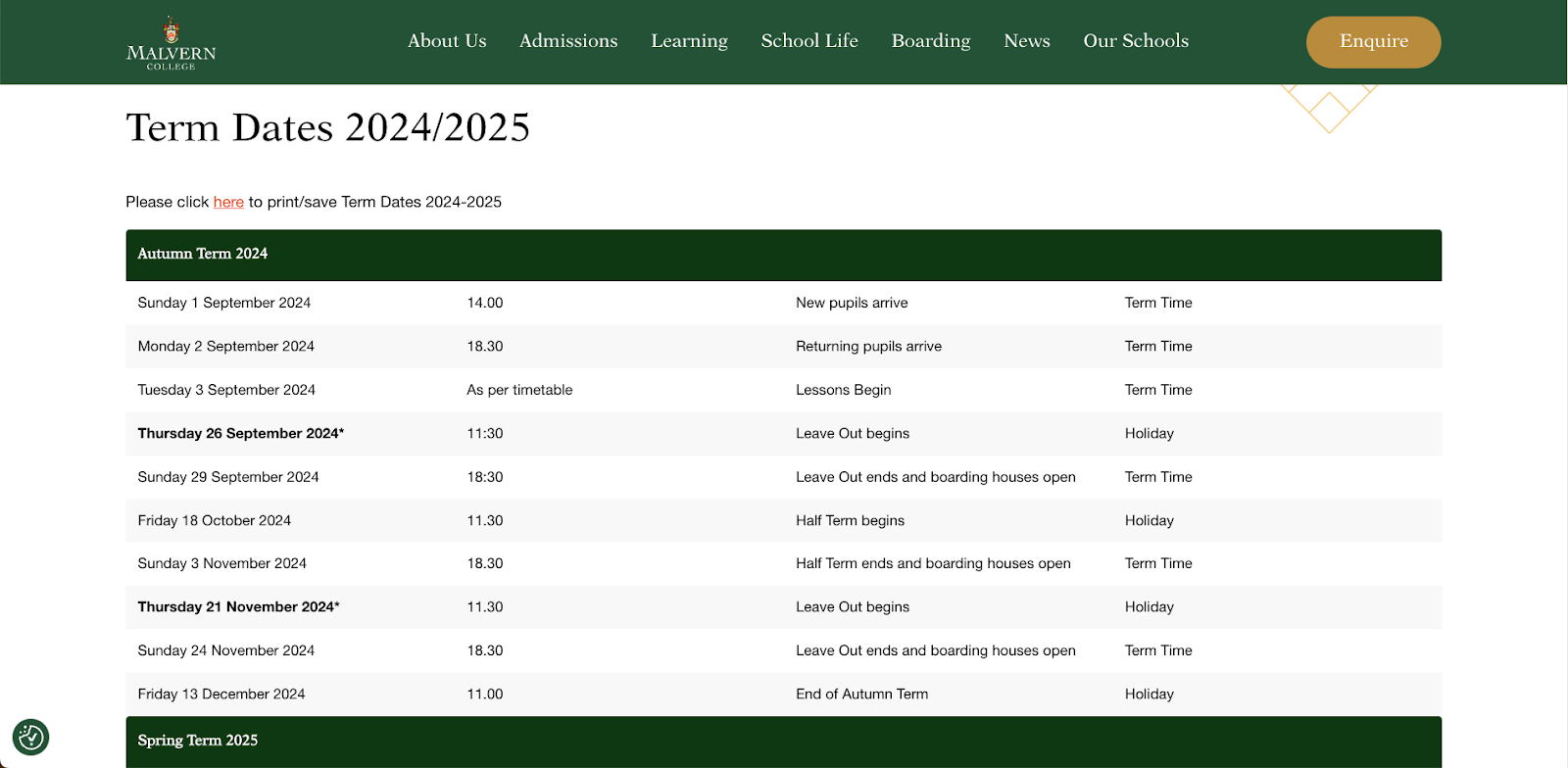This screenshot has width=1568, height=768.
Task: Select 'Tuesday 3 September 2024' cell
Action: pos(226,390)
